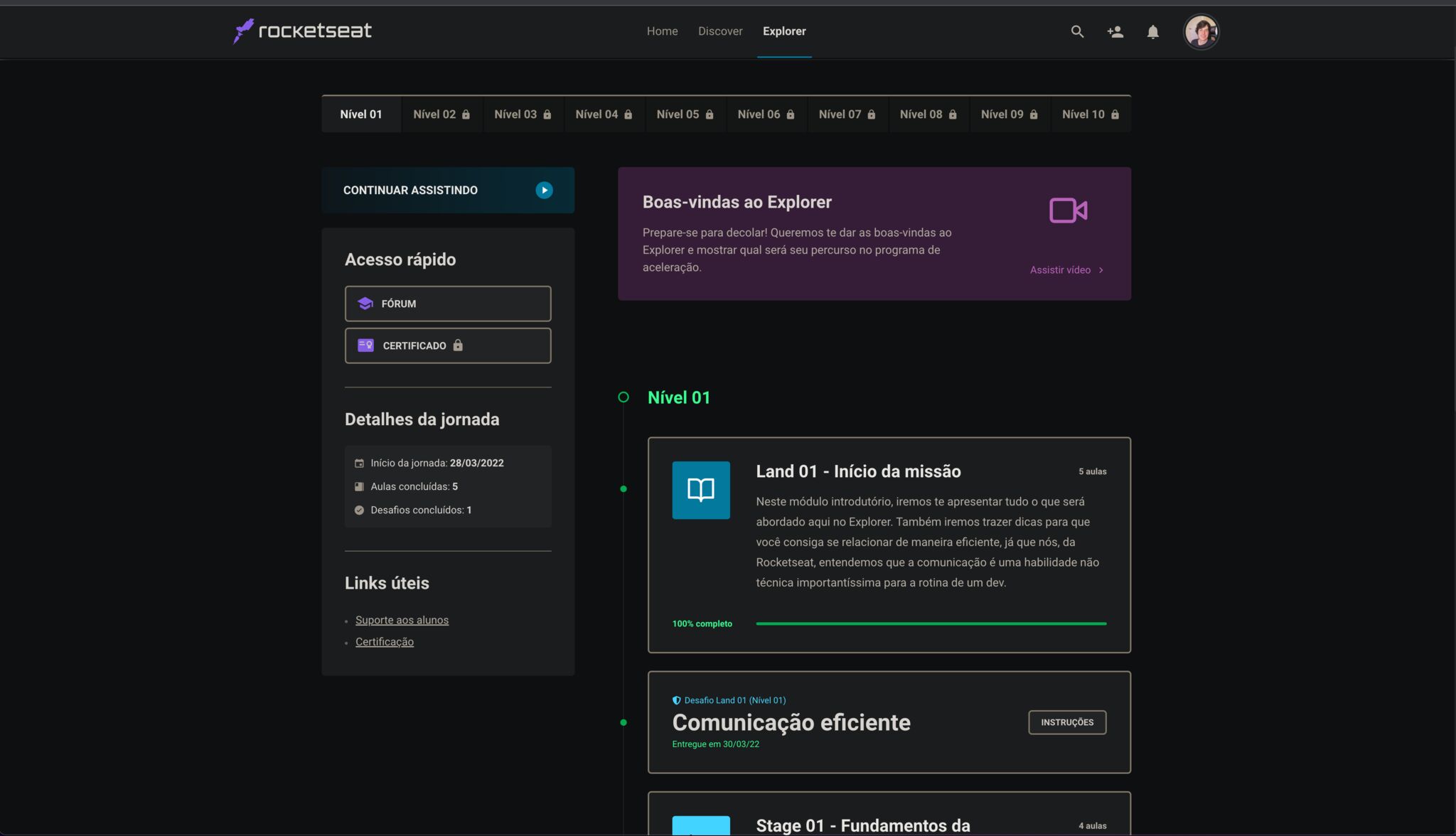The width and height of the screenshot is (1456, 836).
Task: Open the Stage 01 - Fundamentos da title
Action: (863, 825)
